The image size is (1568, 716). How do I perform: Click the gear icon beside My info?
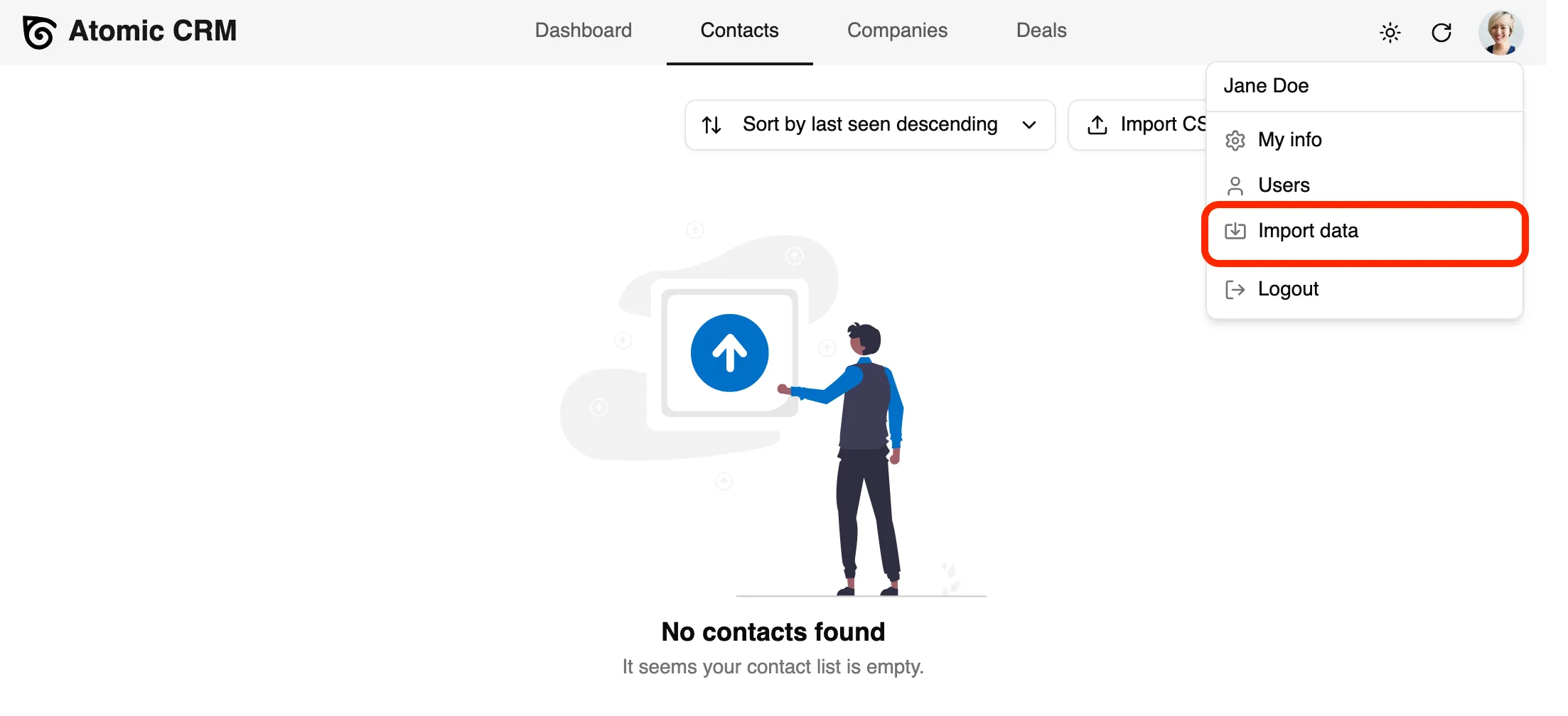click(x=1235, y=141)
